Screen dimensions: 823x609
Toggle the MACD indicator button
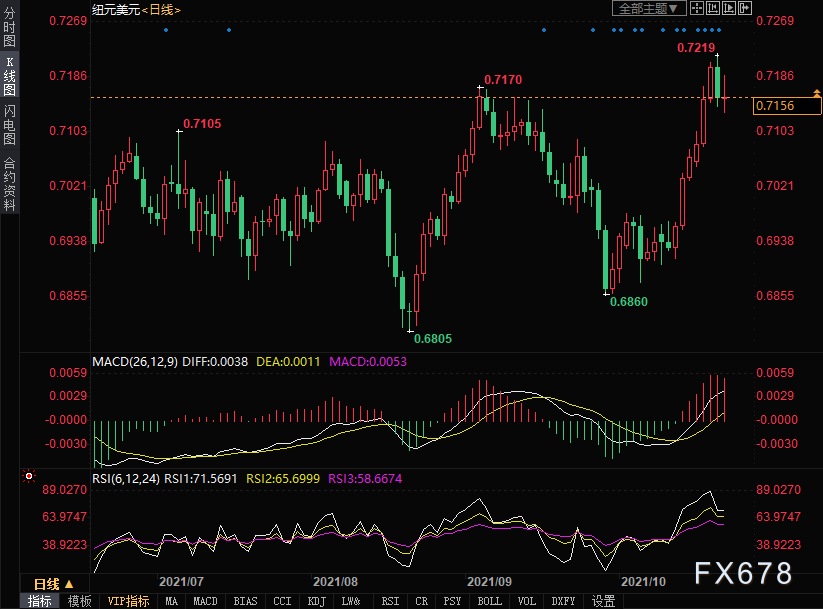(x=205, y=601)
